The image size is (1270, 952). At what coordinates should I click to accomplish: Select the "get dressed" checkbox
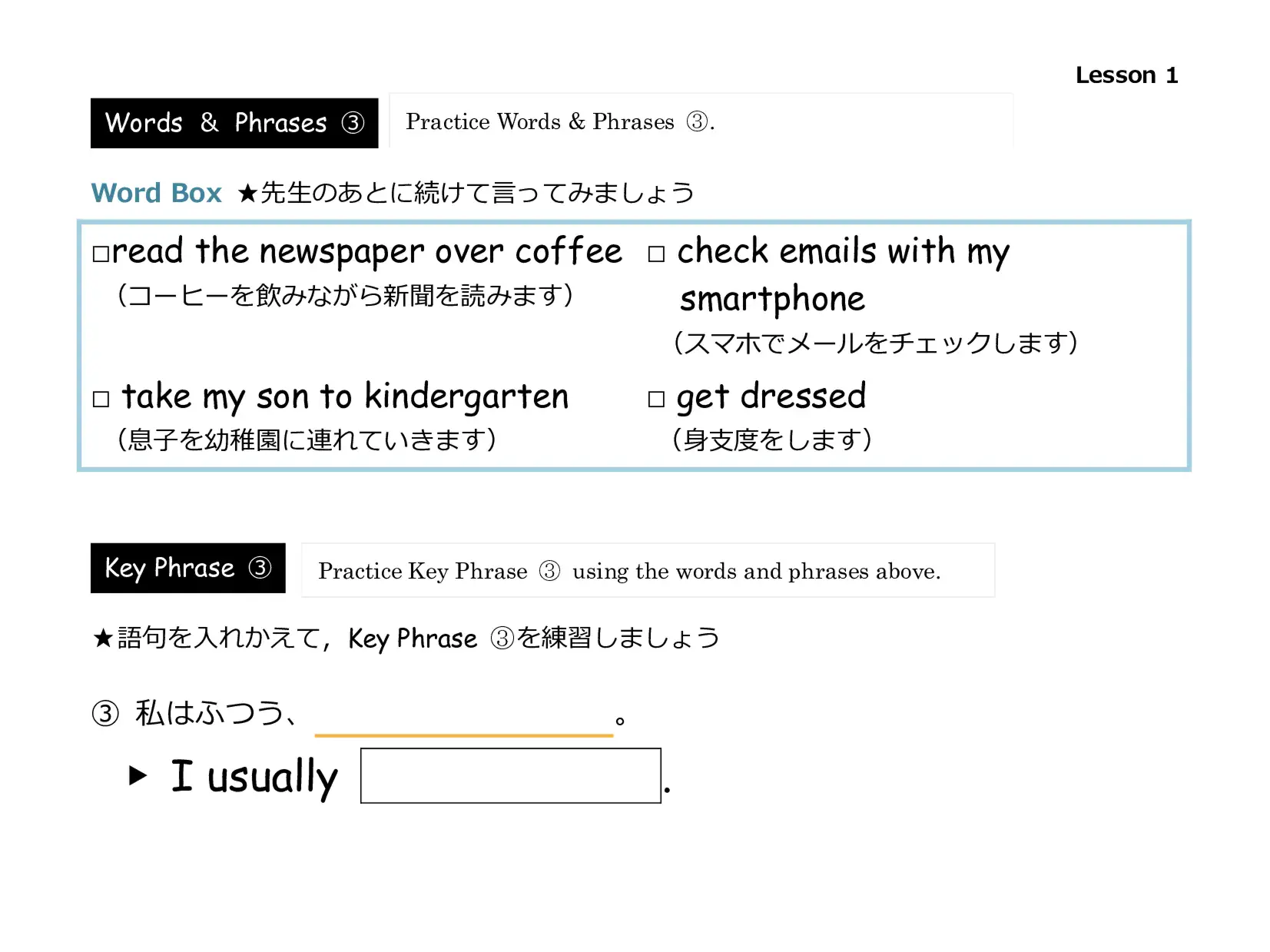pos(655,399)
